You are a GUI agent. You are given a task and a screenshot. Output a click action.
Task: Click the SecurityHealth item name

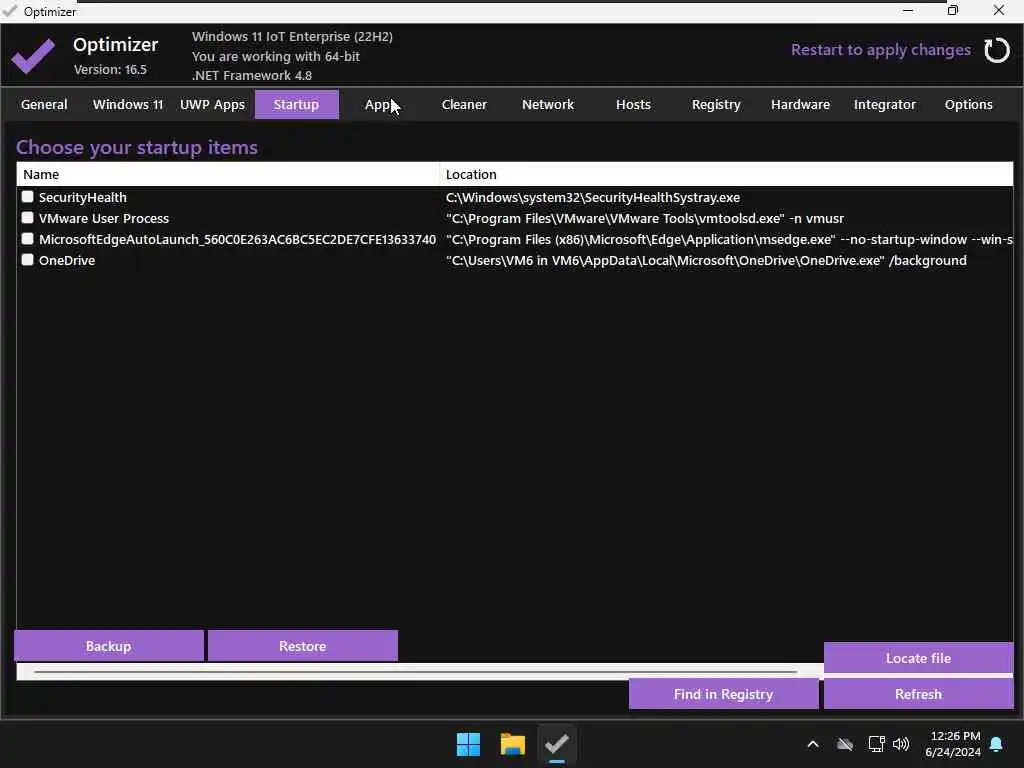click(x=83, y=197)
